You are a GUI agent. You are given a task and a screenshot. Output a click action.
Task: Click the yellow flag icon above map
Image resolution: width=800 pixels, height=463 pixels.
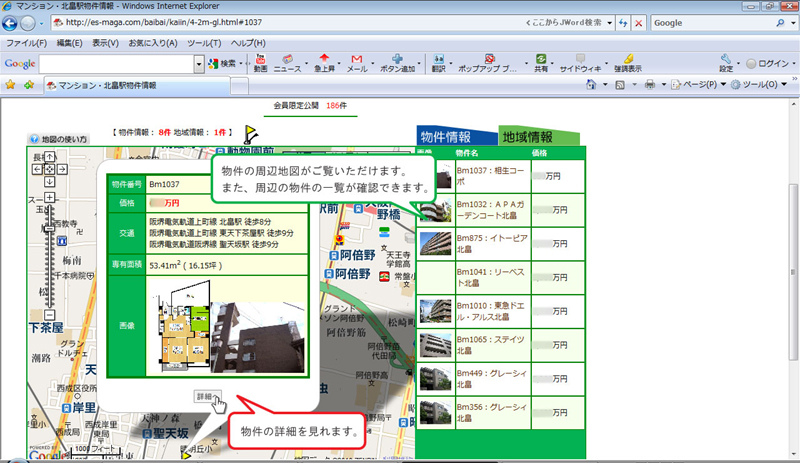coord(249,131)
